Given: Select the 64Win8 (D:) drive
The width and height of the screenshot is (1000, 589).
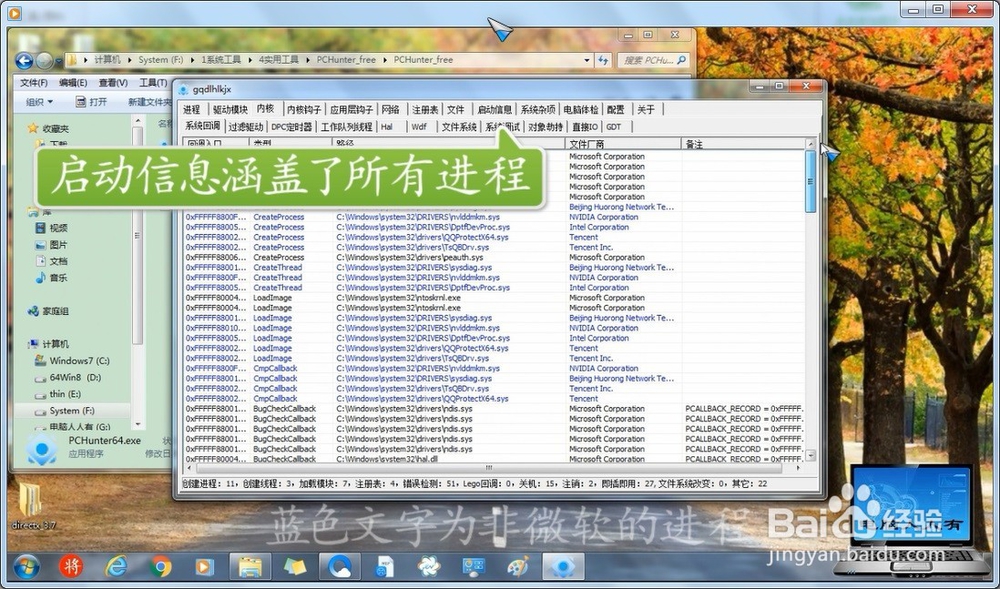Looking at the screenshot, I should point(68,377).
